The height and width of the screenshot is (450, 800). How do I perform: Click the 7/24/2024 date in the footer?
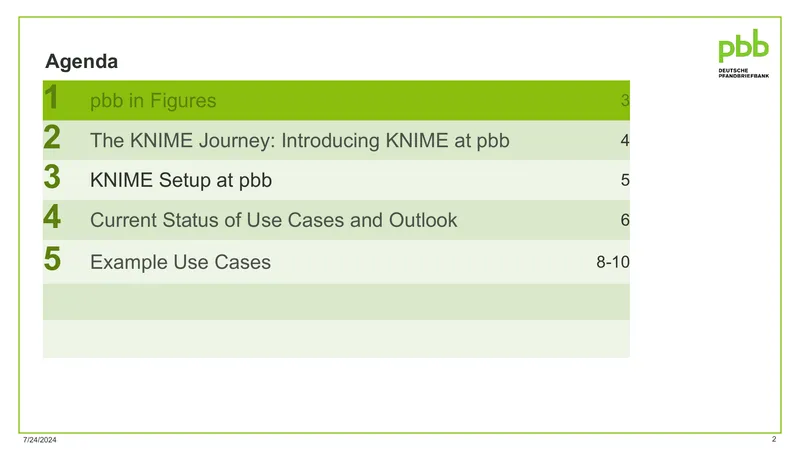[x=40, y=440]
